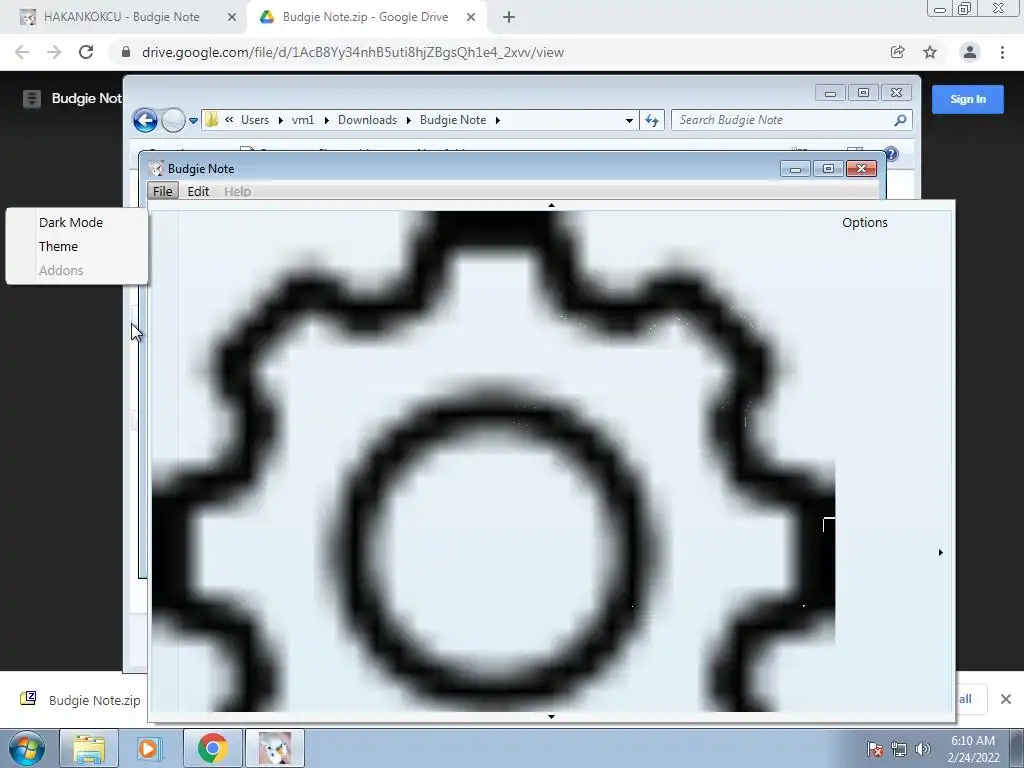Viewport: 1024px width, 768px height.
Task: Expand the submenu arrow on the right edge
Action: coord(940,552)
